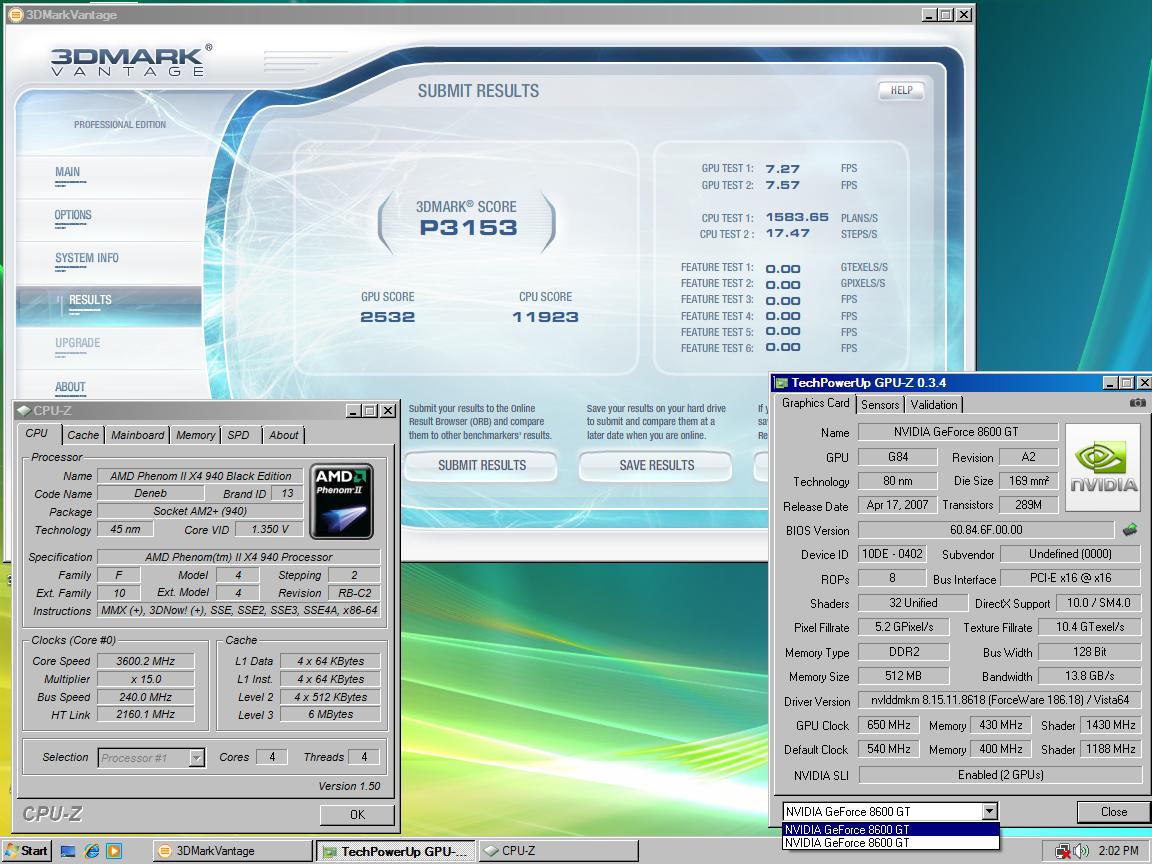Image resolution: width=1152 pixels, height=864 pixels.
Task: Select the Graphics Card tab in GPU-Z
Action: (815, 403)
